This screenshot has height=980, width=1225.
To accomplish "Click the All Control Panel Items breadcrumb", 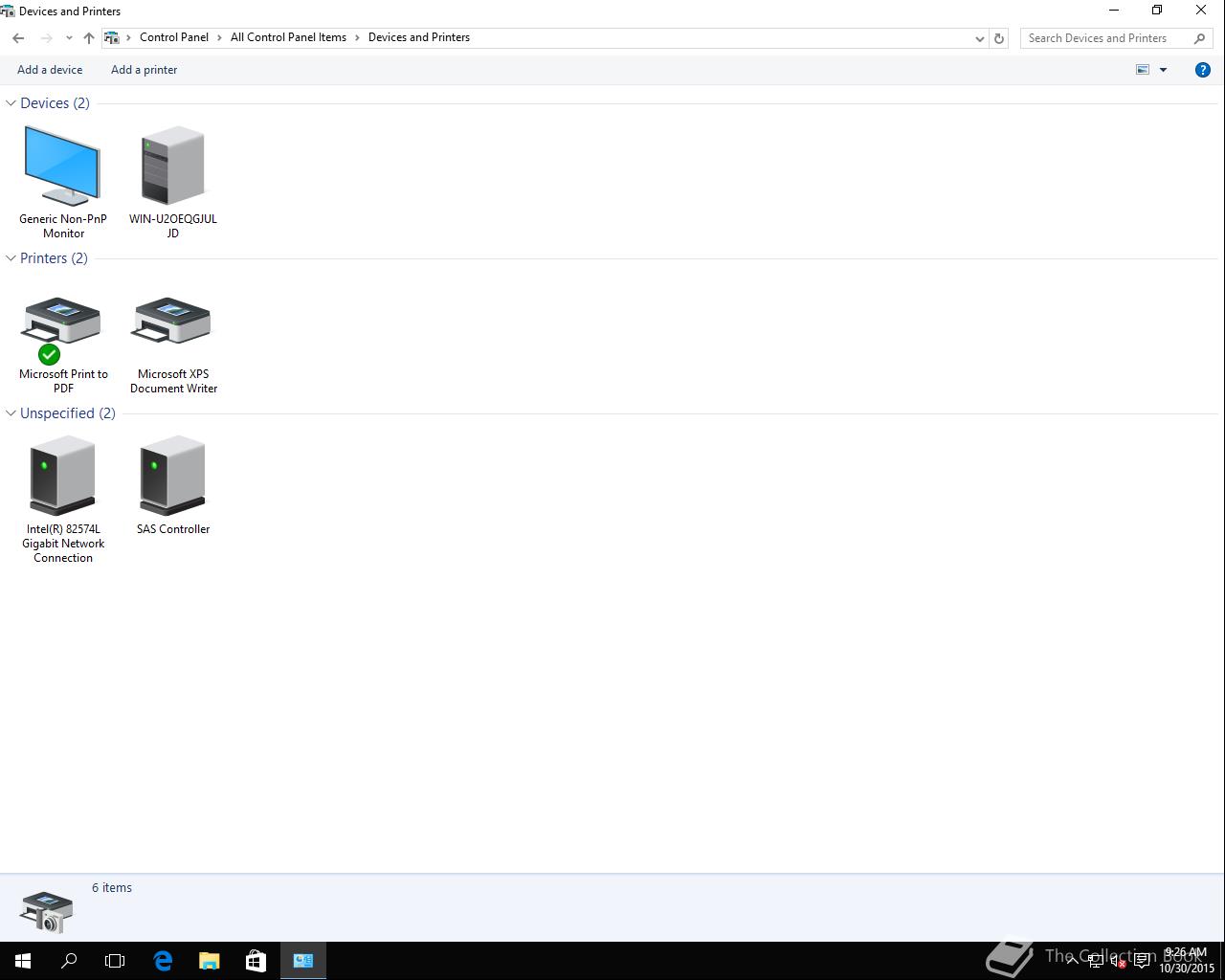I will tap(288, 37).
